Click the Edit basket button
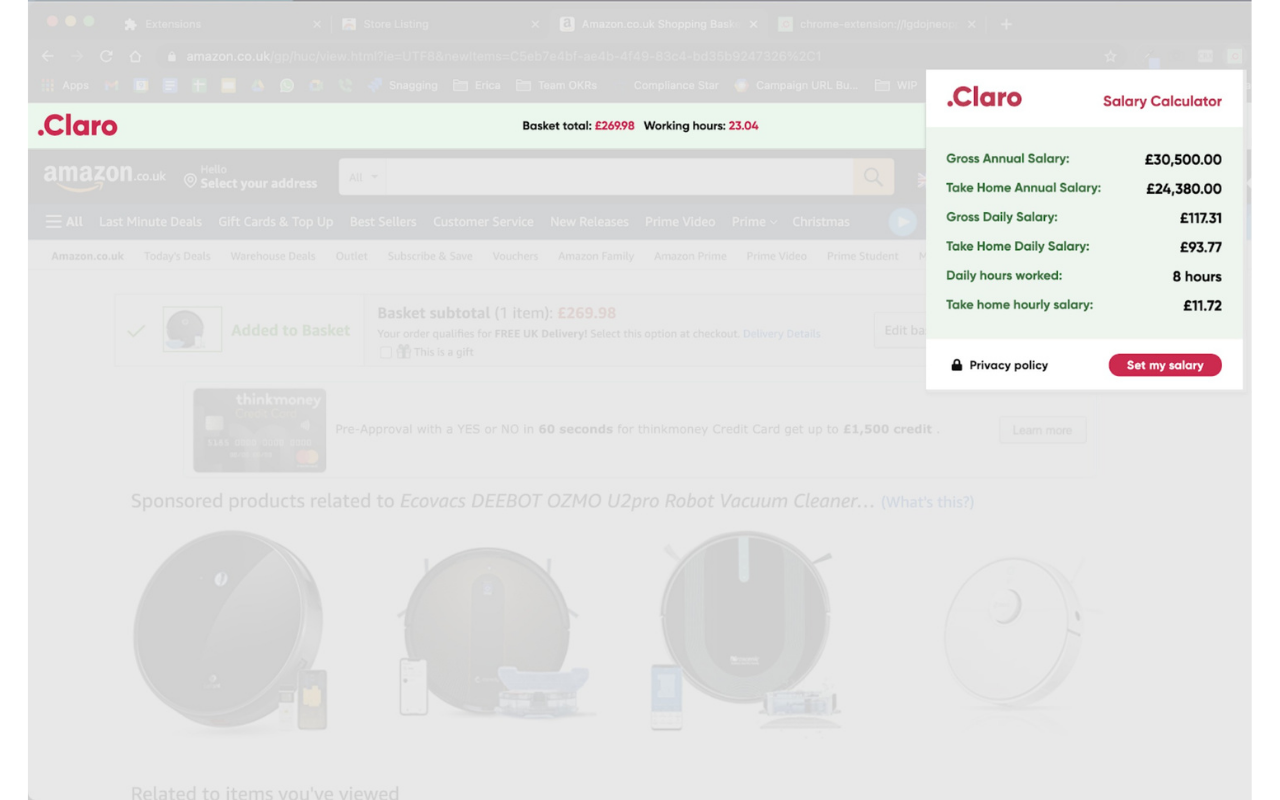Viewport: 1280px width, 800px height. [902, 330]
